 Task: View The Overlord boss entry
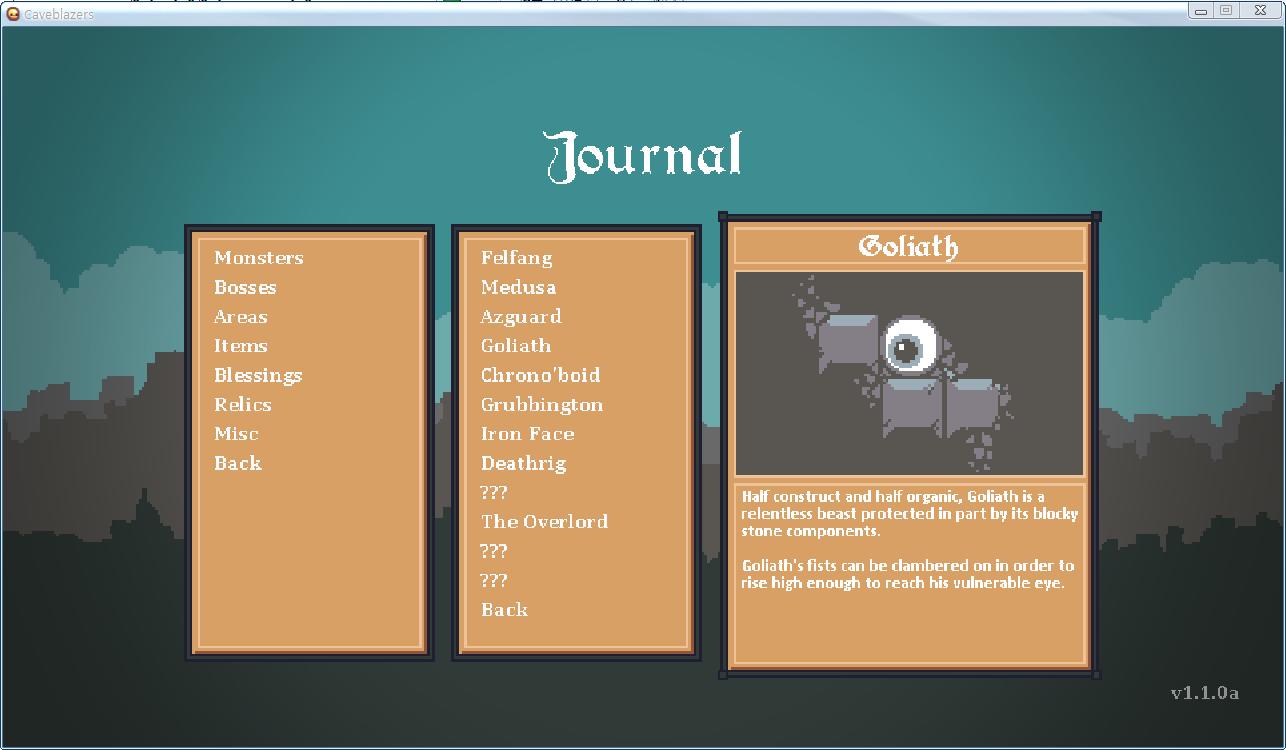(544, 522)
